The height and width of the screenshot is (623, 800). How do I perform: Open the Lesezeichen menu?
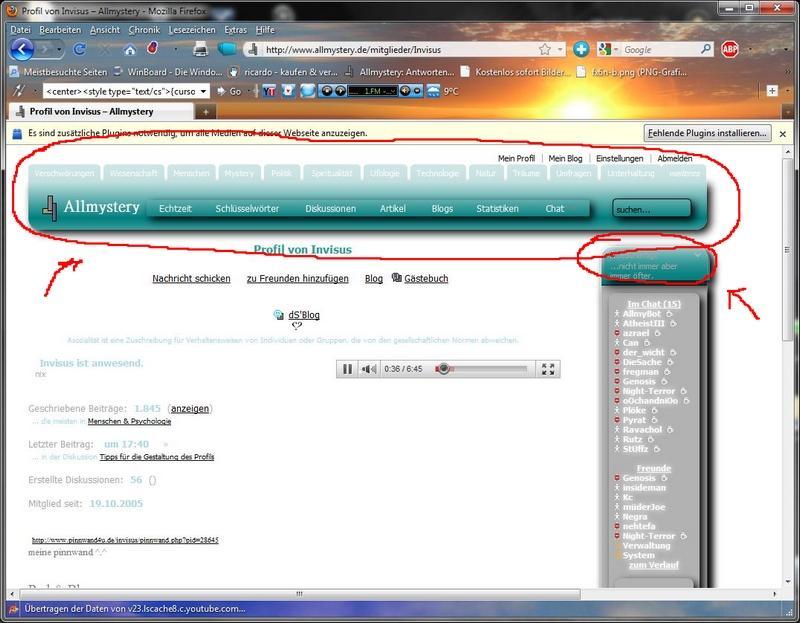coord(192,30)
